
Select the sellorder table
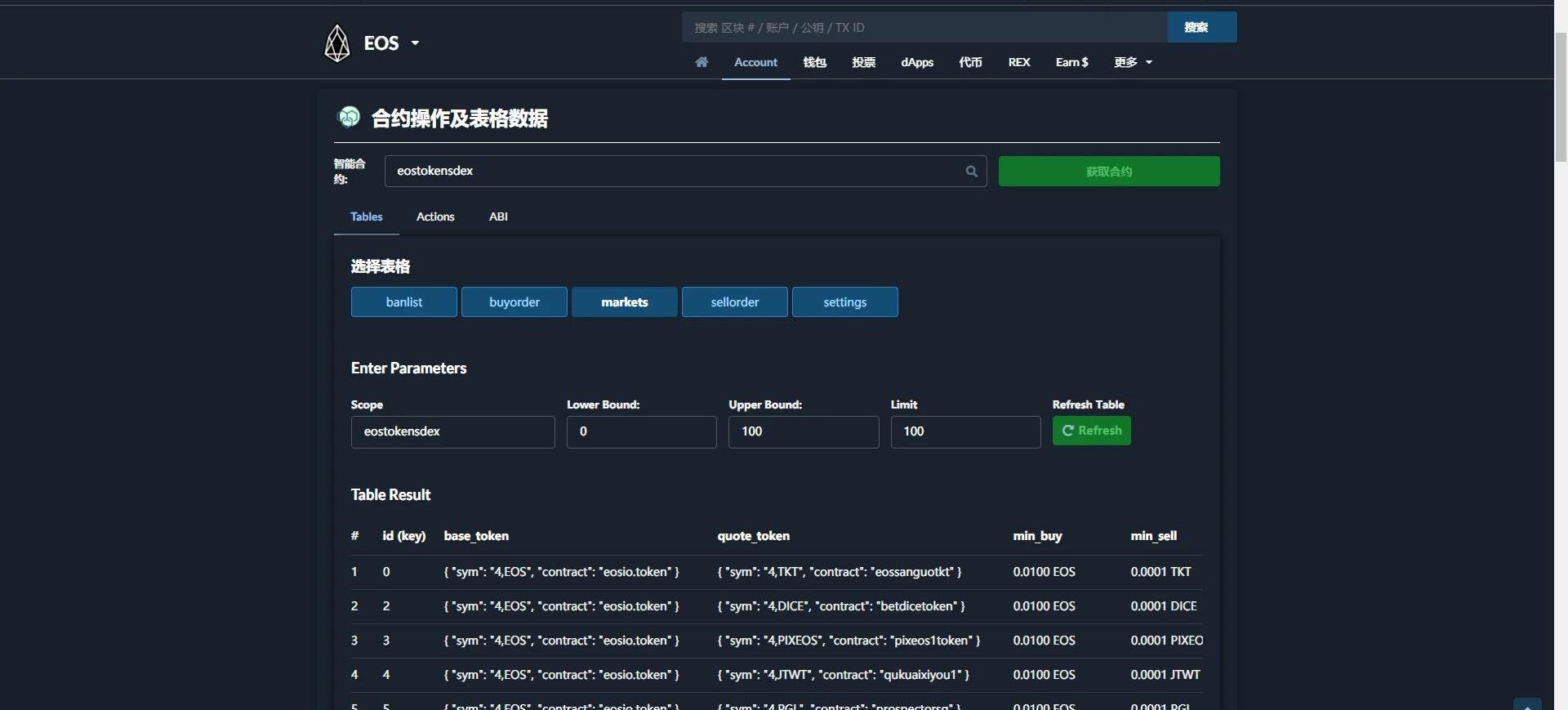tap(734, 302)
